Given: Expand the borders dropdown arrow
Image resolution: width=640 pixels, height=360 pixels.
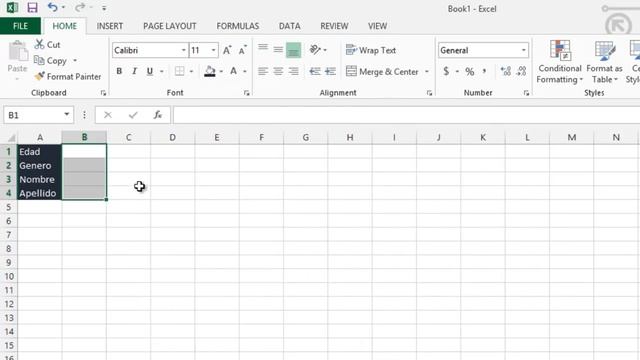Looking at the screenshot, I should pos(191,71).
